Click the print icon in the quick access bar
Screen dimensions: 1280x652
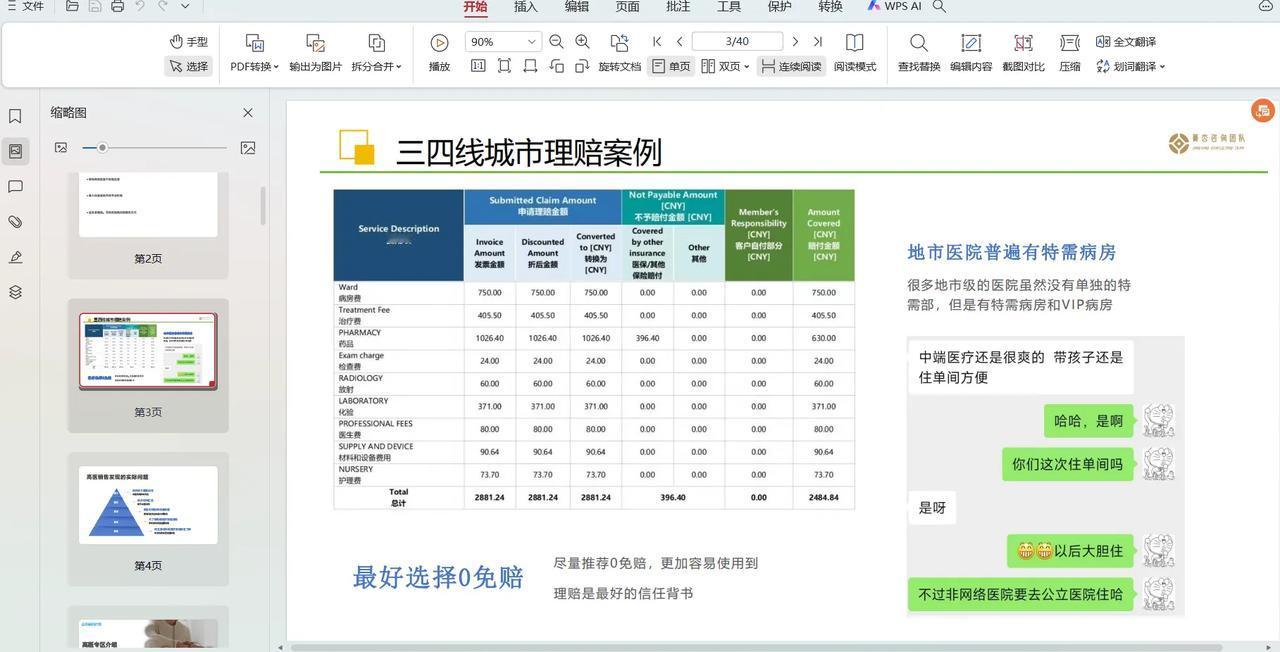pos(117,6)
